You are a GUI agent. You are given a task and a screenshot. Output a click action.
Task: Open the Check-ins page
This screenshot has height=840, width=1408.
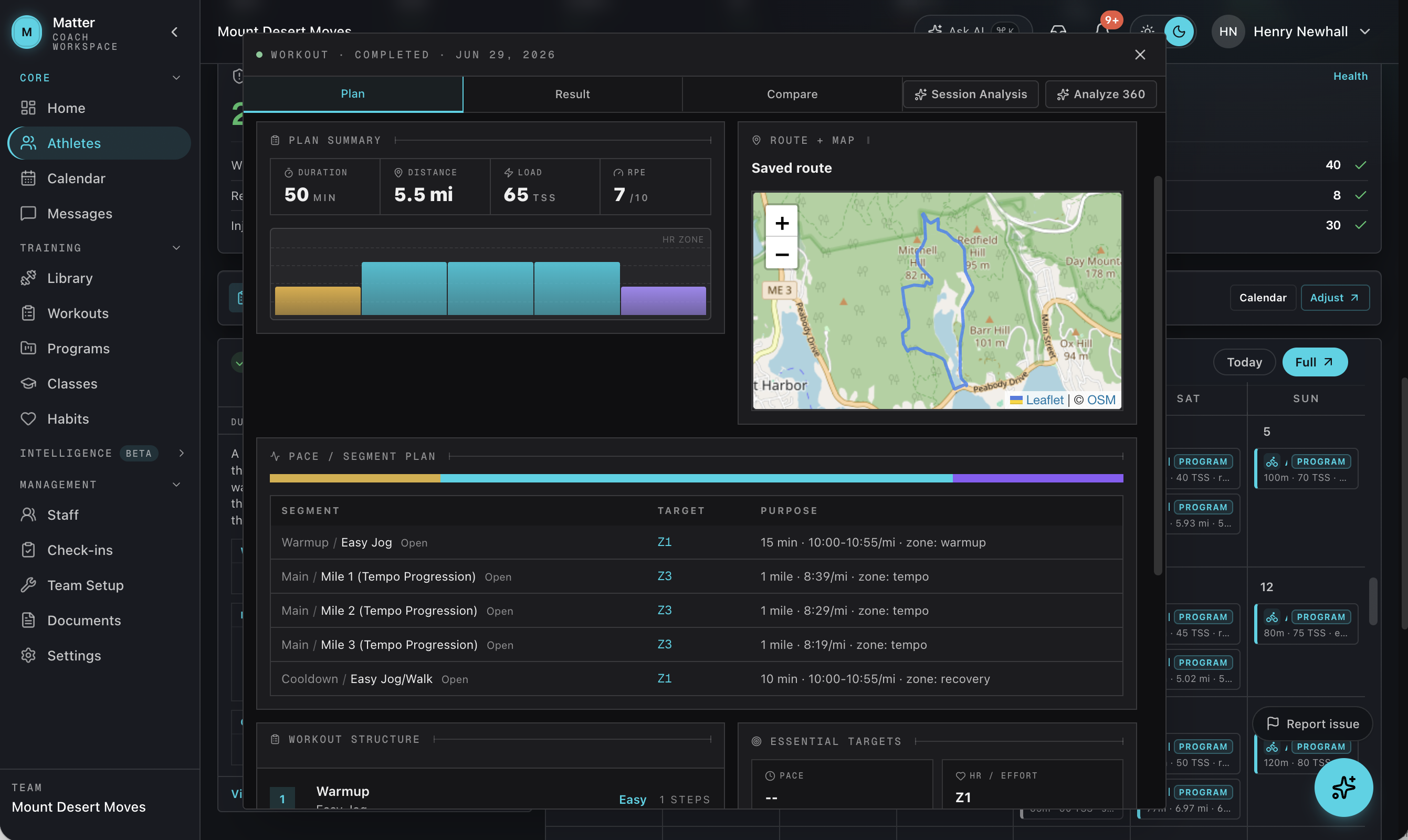(x=99, y=550)
